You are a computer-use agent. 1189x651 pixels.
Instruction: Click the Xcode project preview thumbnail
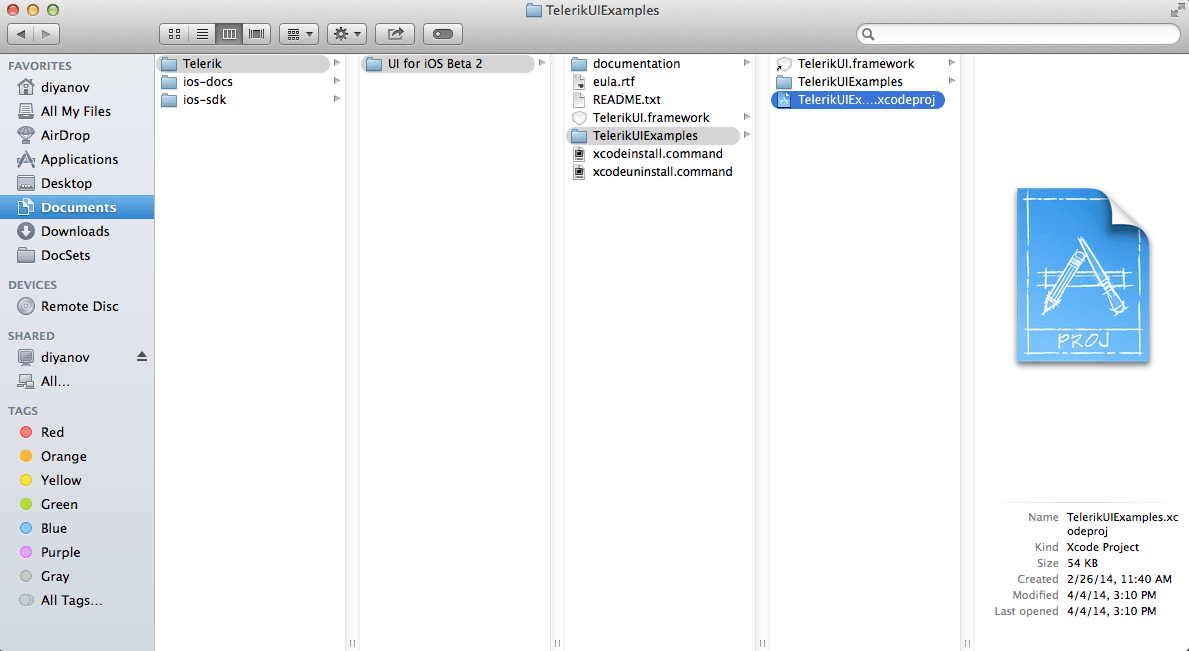[x=1083, y=275]
